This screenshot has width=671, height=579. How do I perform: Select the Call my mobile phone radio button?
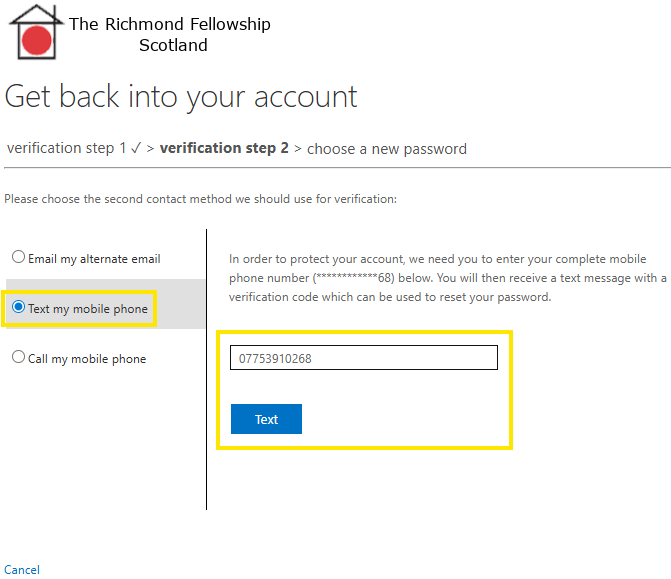(x=18, y=358)
